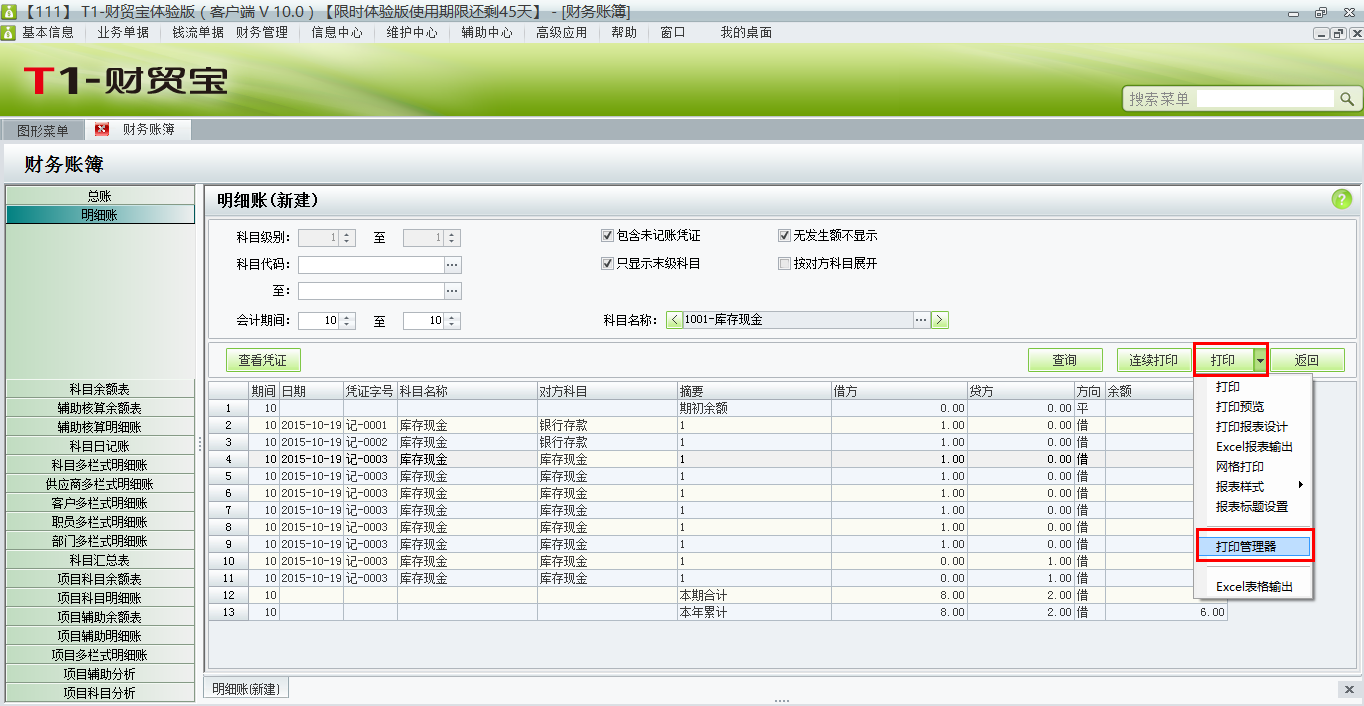Choose 报表标题设置 from print menu
This screenshot has height=706, width=1364.
pyautogui.click(x=1253, y=507)
